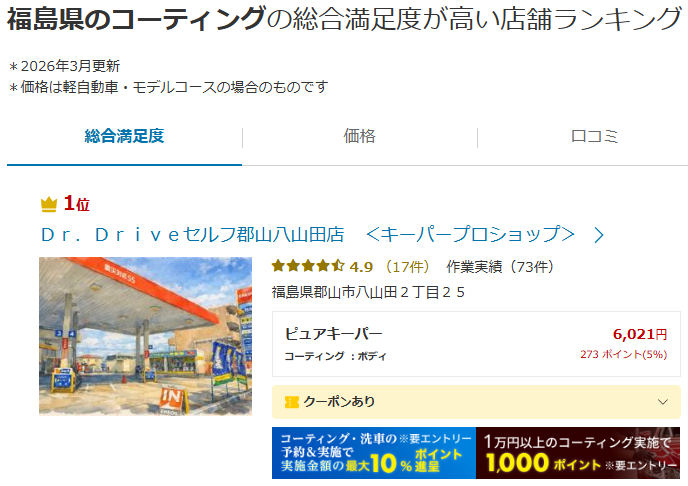This screenshot has width=688, height=486.
Task: Open the Dr. Drive セルフ郡山八山田店 shop link
Action: coord(308,235)
